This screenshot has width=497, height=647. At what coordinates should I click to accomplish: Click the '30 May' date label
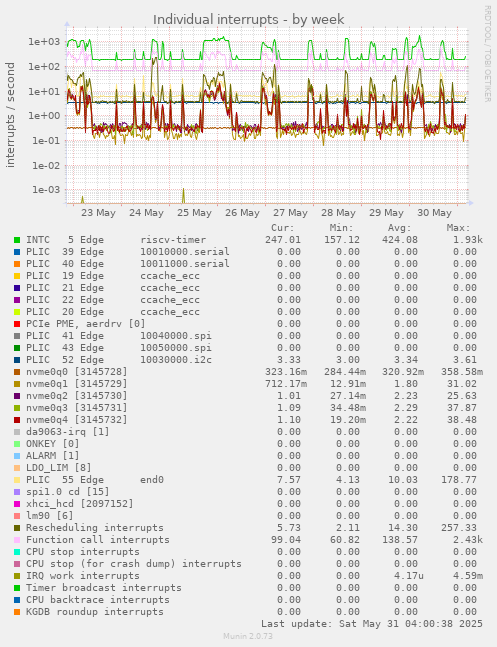coord(434,213)
